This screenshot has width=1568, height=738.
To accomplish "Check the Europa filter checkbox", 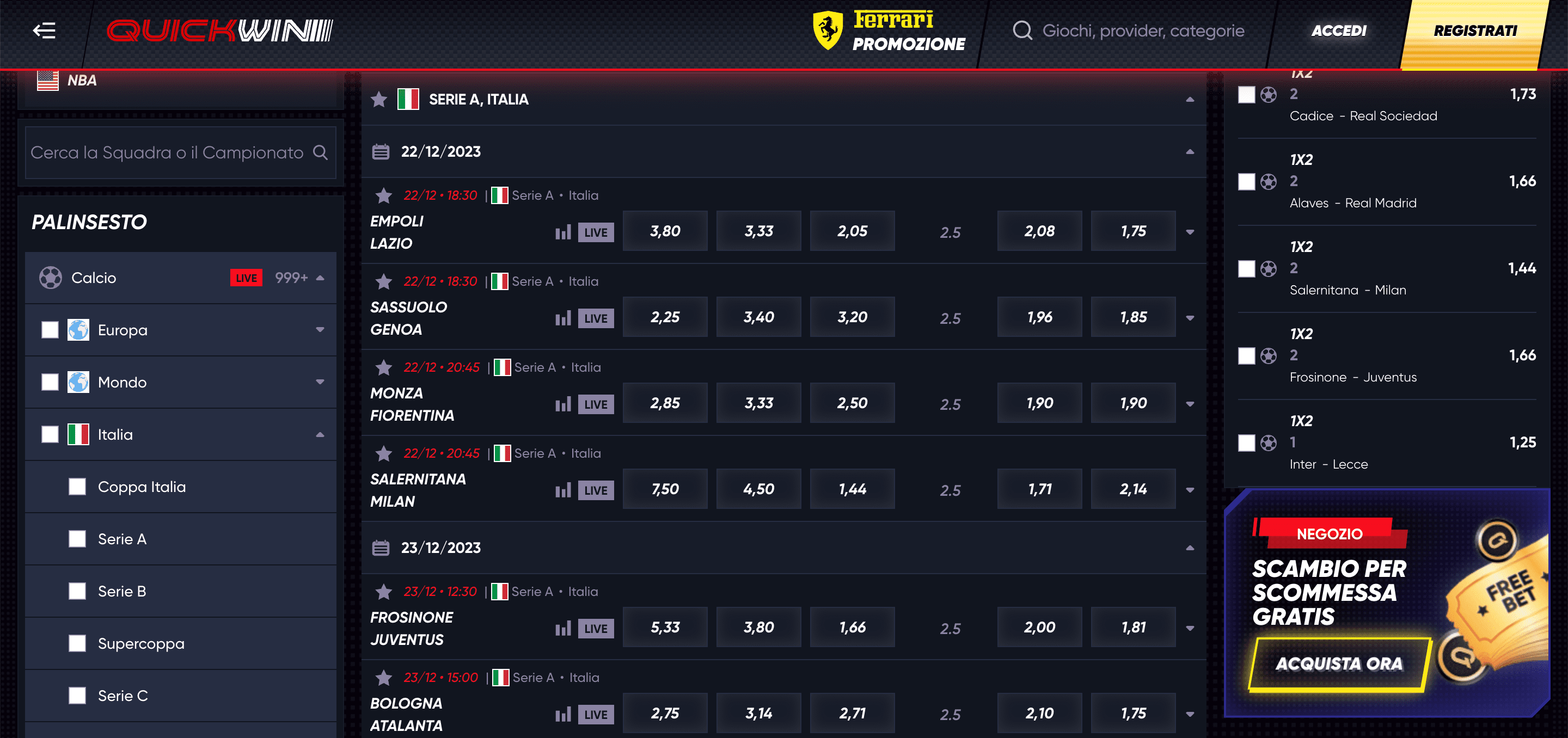I will click(x=50, y=330).
